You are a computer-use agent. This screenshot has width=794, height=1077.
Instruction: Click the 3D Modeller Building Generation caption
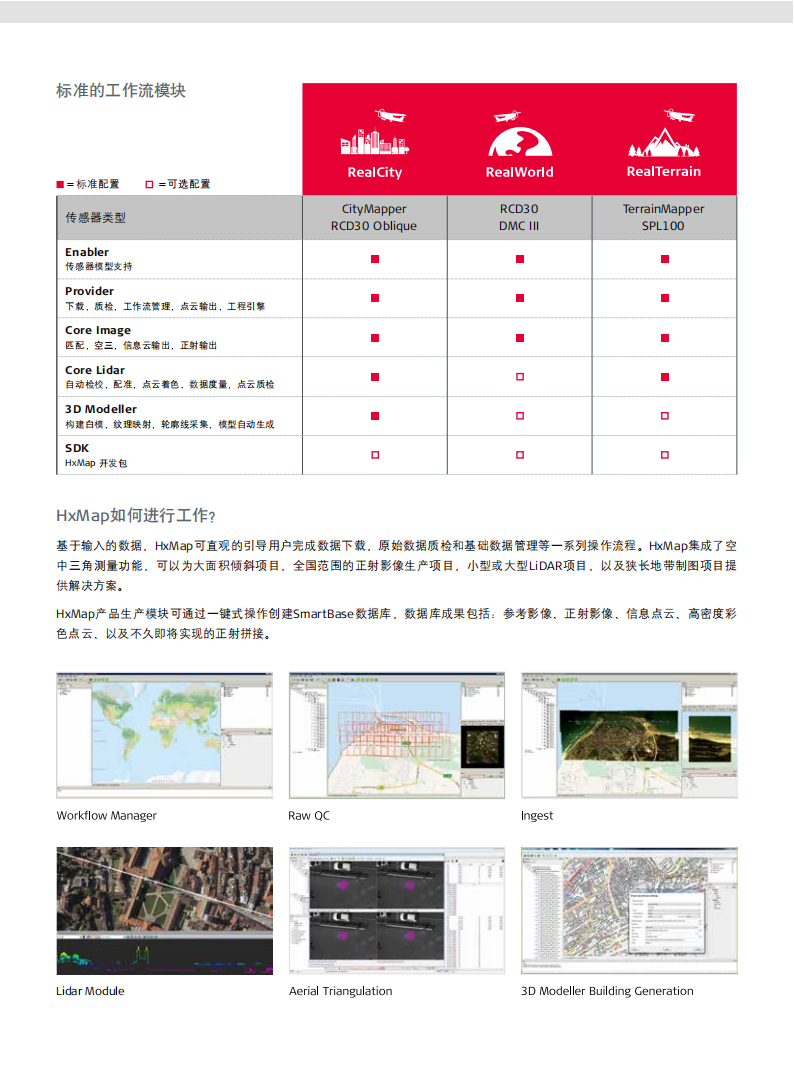pos(607,991)
